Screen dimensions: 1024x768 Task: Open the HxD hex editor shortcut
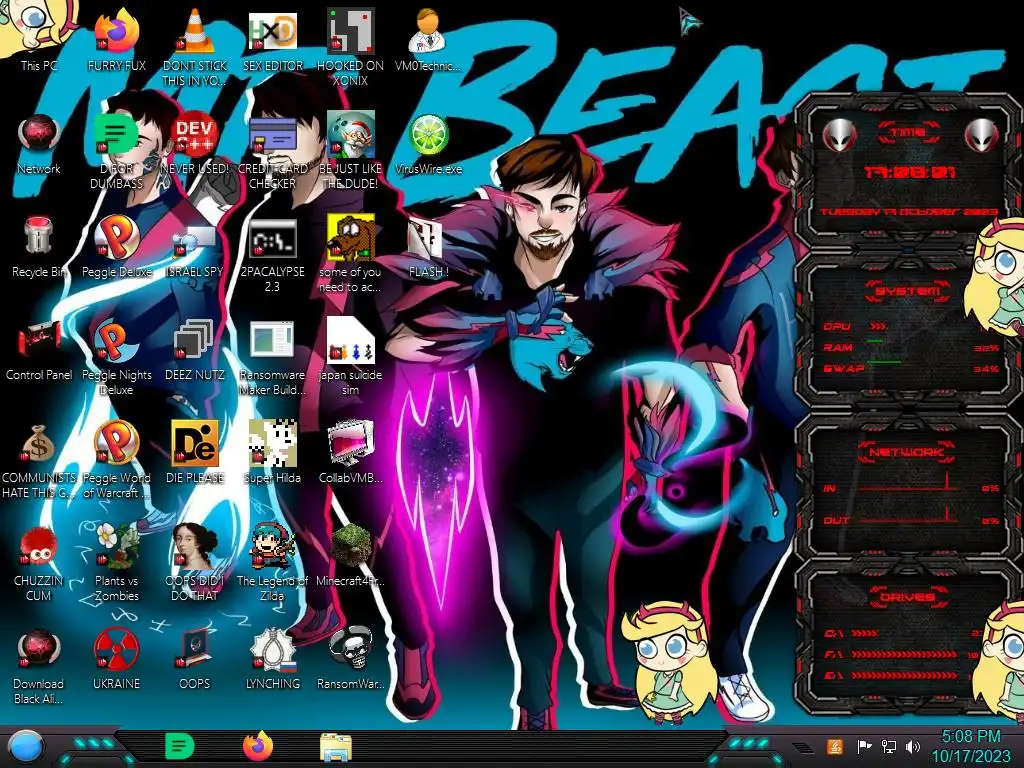(x=273, y=39)
